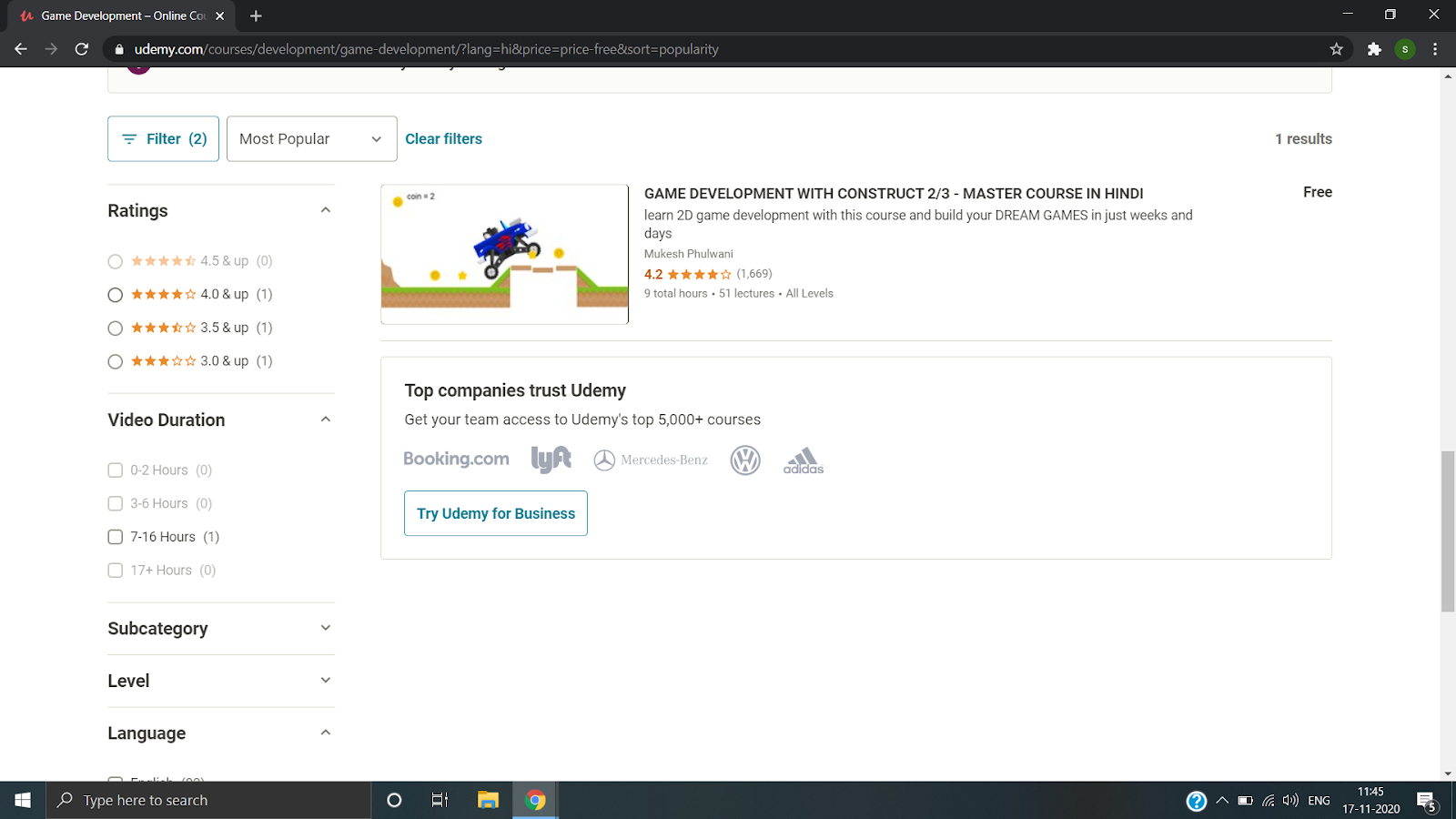Select the 4.0 & up rating filter
The height and width of the screenshot is (819, 1456).
[115, 295]
